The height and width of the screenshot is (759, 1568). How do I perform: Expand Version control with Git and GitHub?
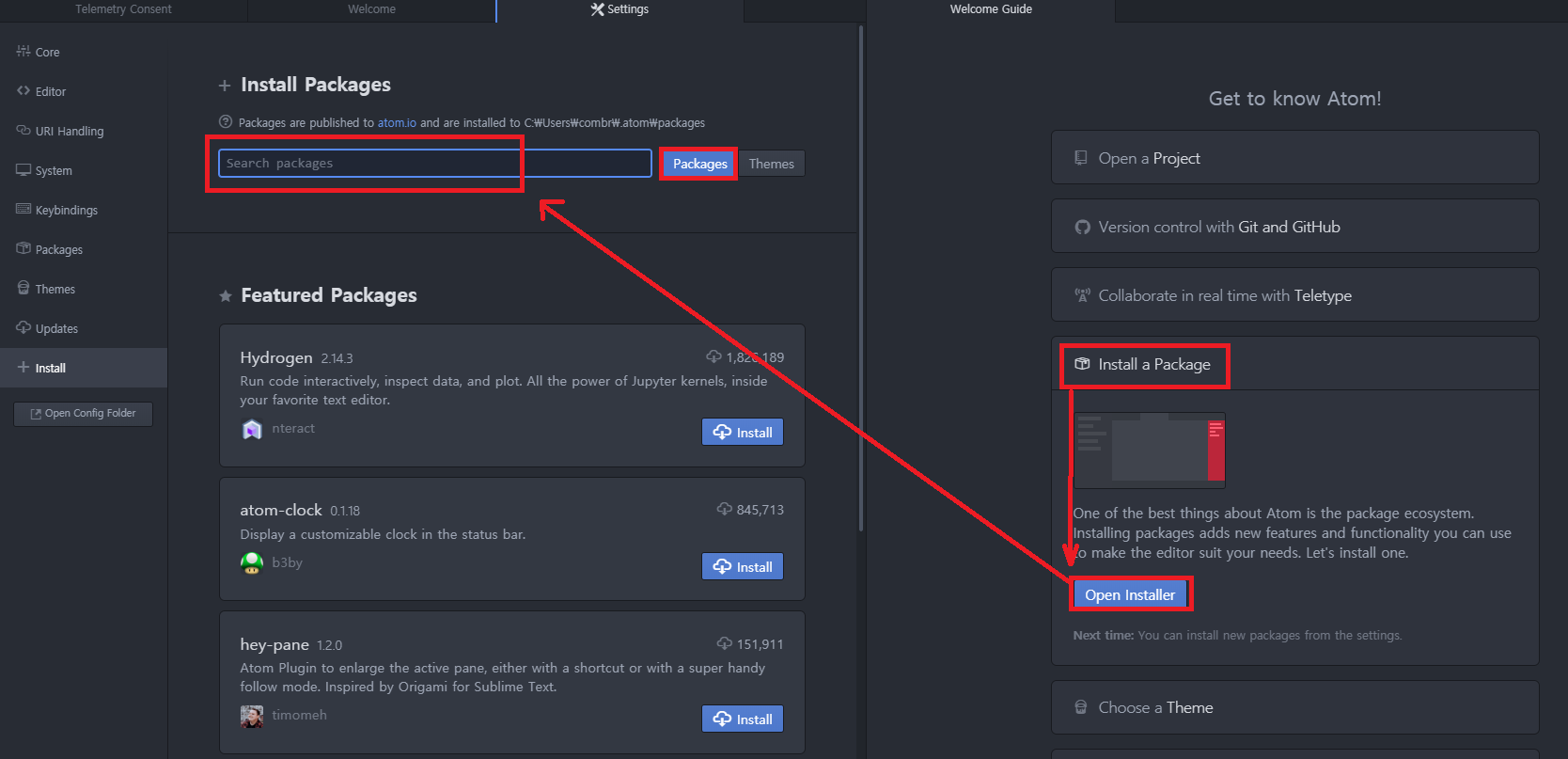1294,227
